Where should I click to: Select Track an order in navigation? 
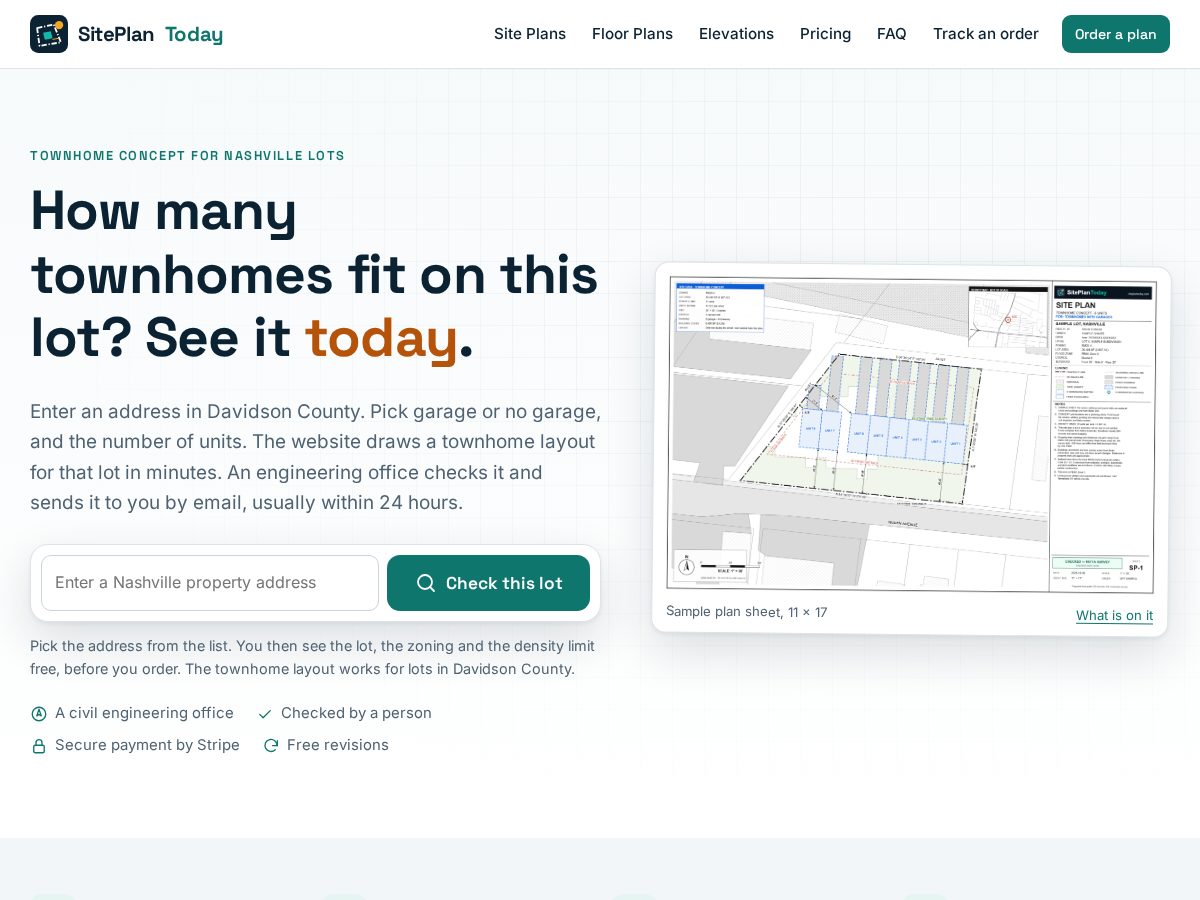coord(986,34)
